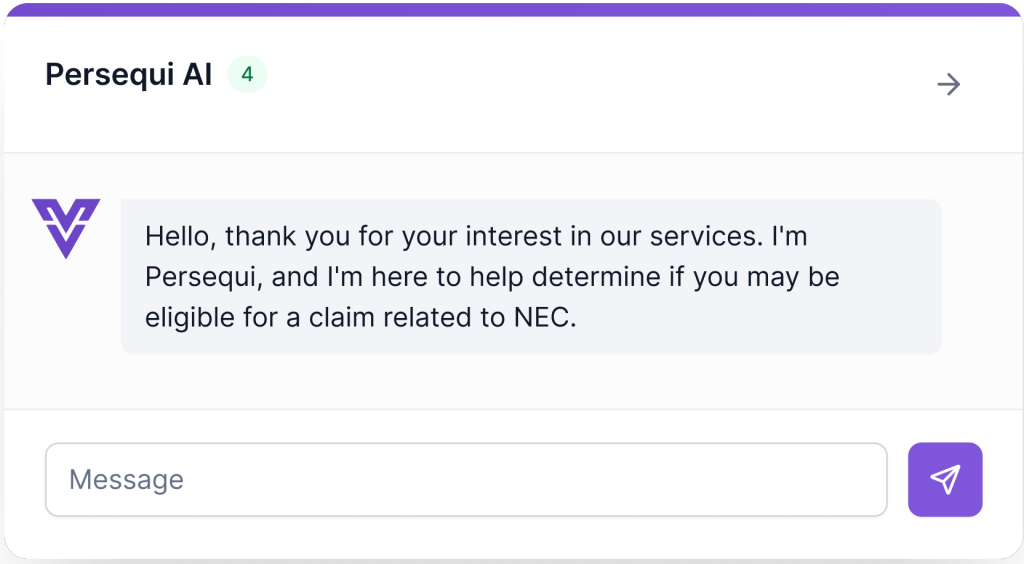This screenshot has width=1024, height=564.
Task: Click the Message placeholder text
Action: 126,480
